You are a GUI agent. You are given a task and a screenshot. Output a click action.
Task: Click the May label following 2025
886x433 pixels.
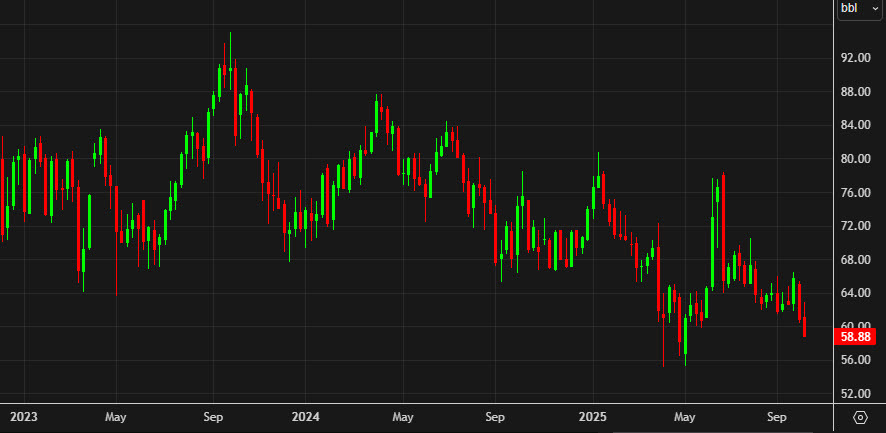tap(685, 416)
